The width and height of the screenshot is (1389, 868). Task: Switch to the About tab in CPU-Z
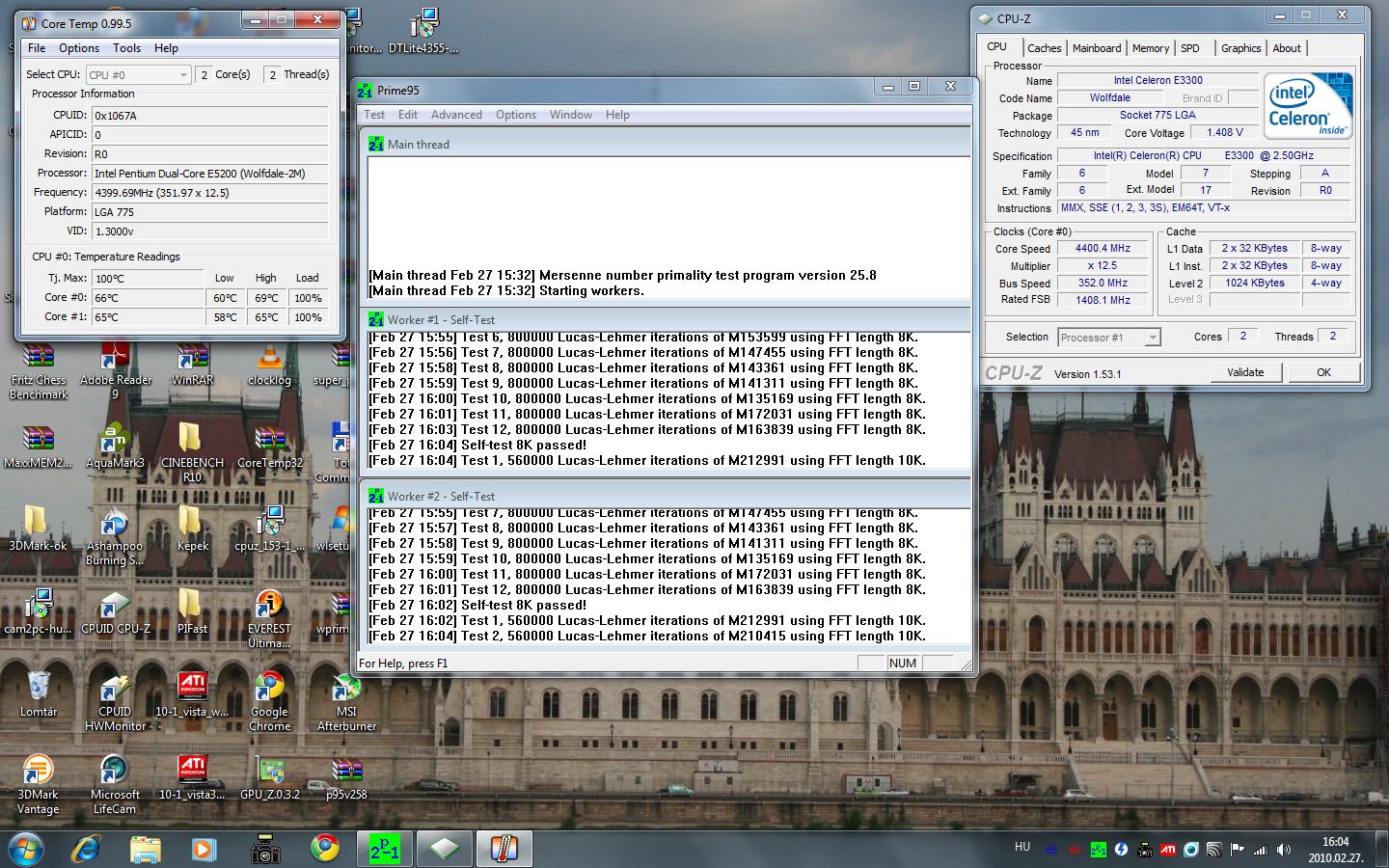click(1287, 48)
